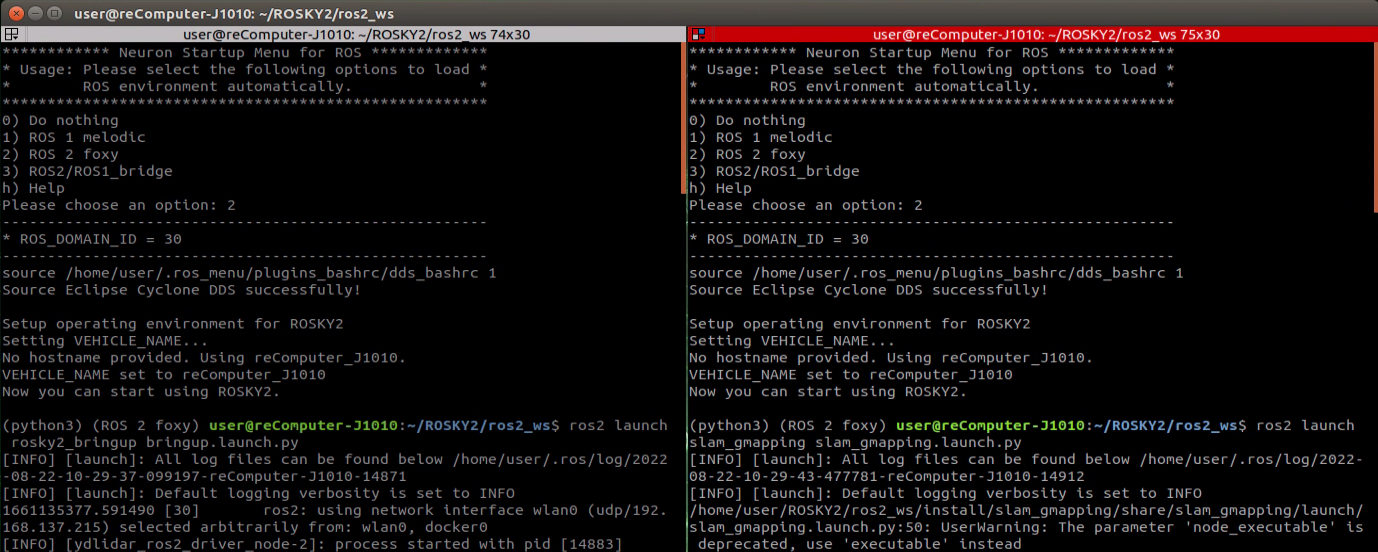Click 'ROS environment automatically.' line in the 75x30 terminal

[905, 86]
